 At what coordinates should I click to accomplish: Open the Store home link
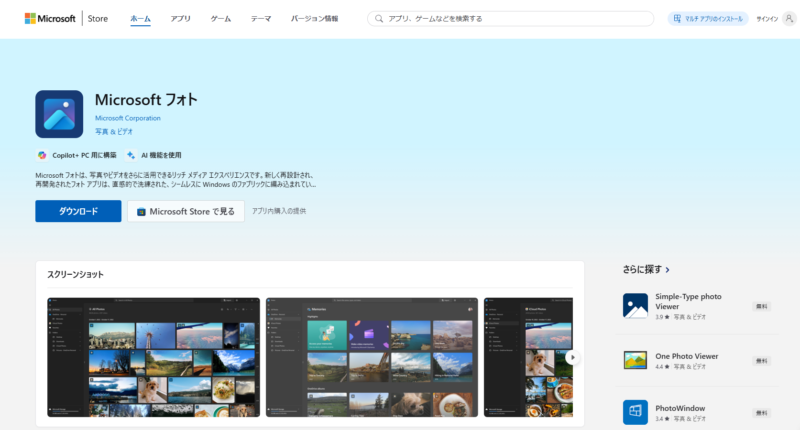coord(97,18)
